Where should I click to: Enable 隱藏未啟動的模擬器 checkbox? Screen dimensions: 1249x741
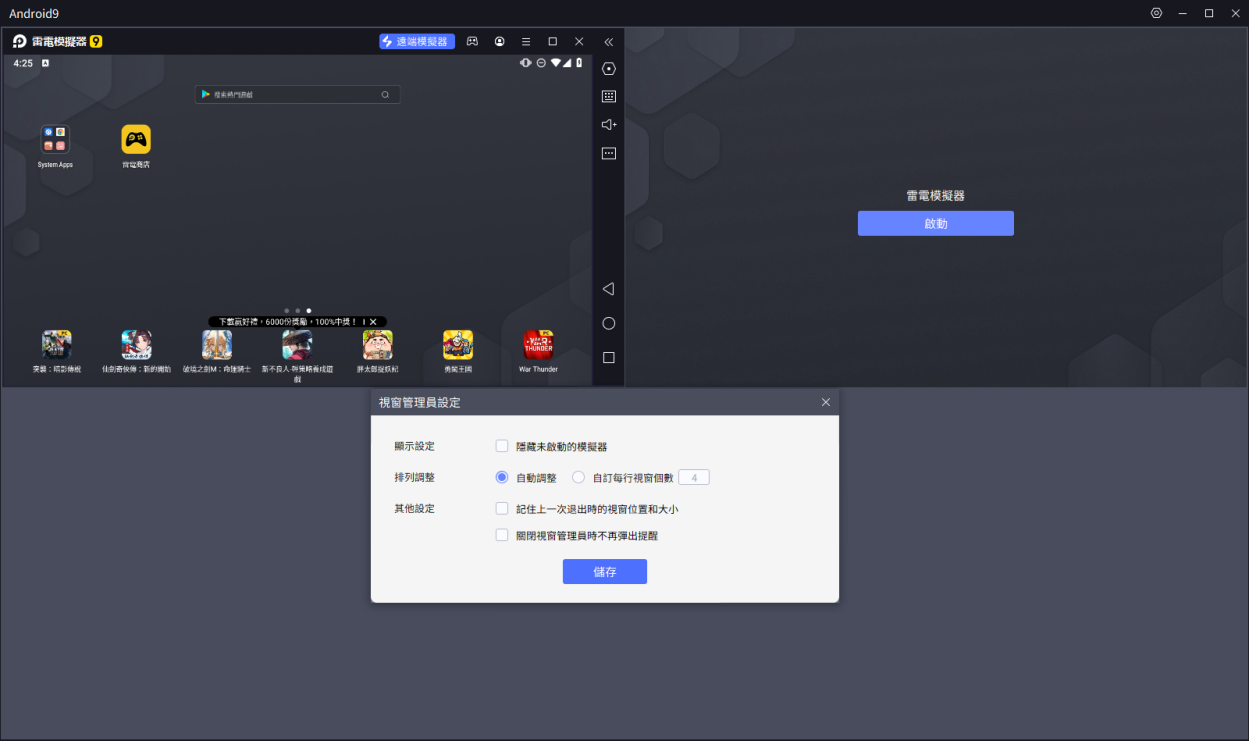point(502,446)
